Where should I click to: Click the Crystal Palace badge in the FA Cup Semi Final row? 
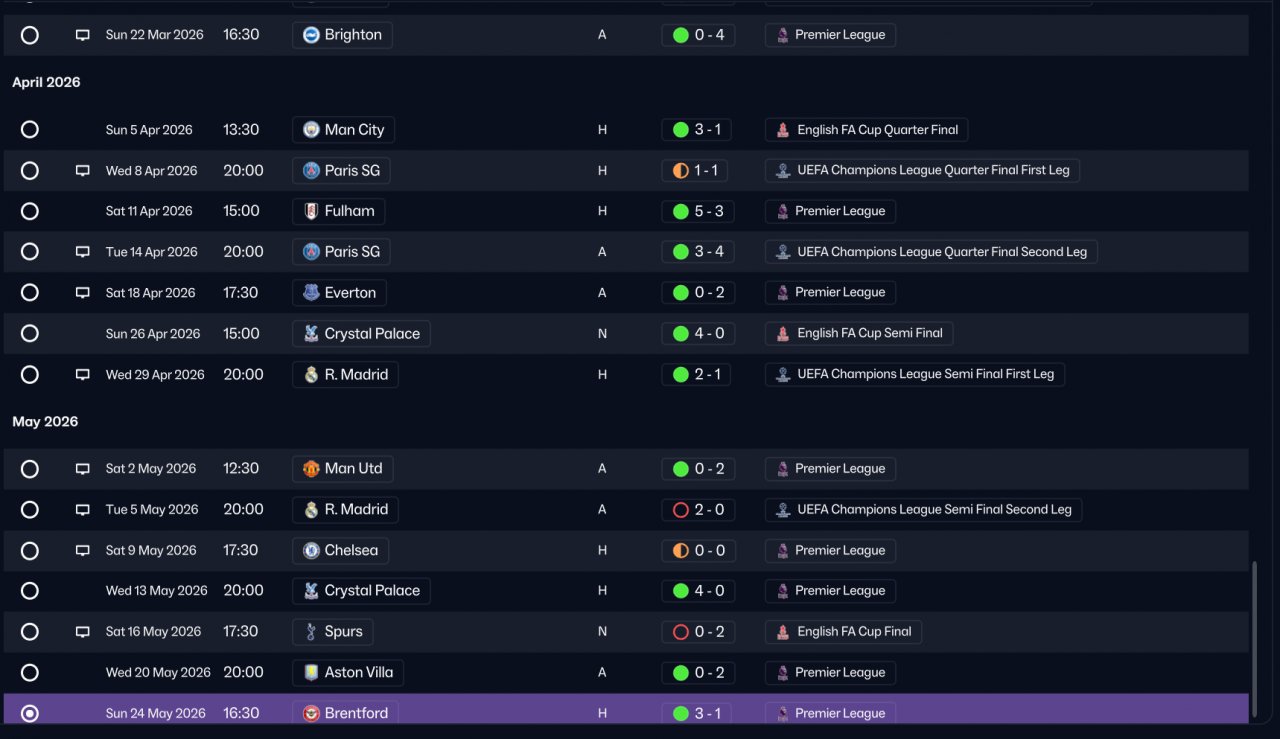tap(311, 334)
